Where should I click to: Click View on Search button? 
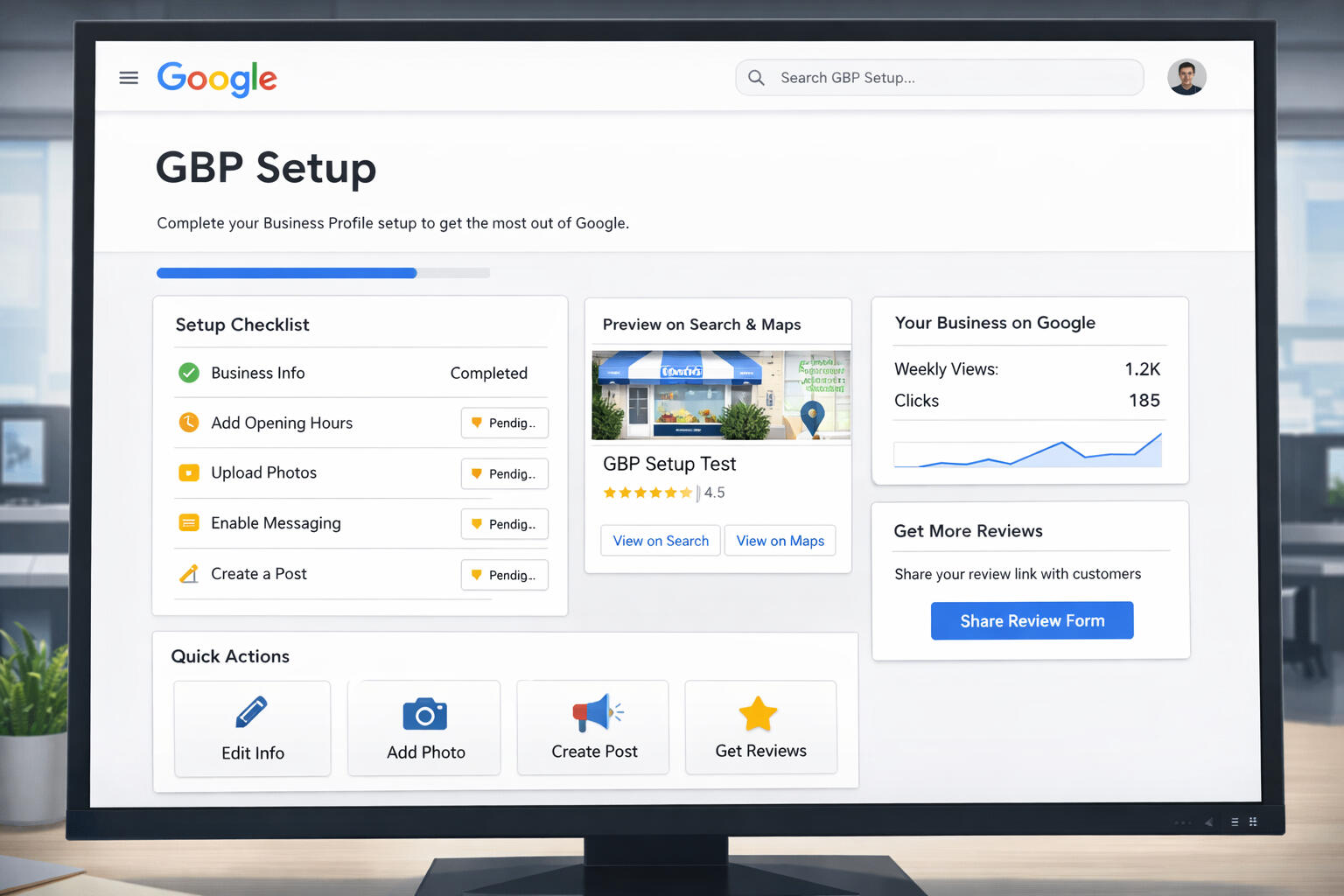click(x=661, y=541)
